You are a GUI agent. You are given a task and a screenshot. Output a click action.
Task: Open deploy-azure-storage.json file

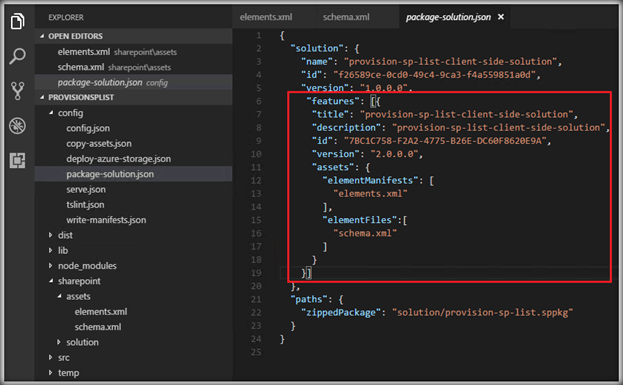[x=118, y=159]
